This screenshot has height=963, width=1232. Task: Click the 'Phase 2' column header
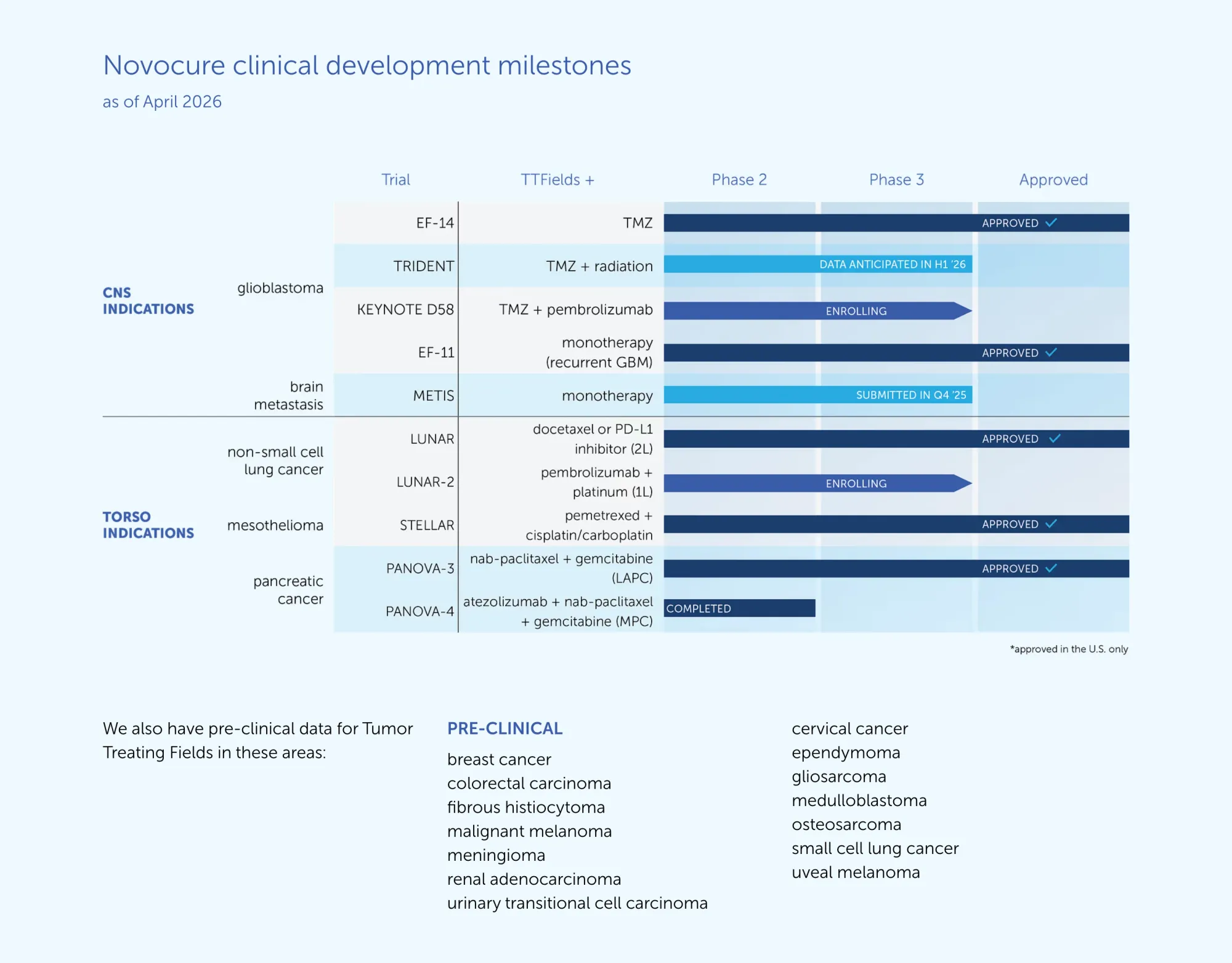click(x=739, y=180)
